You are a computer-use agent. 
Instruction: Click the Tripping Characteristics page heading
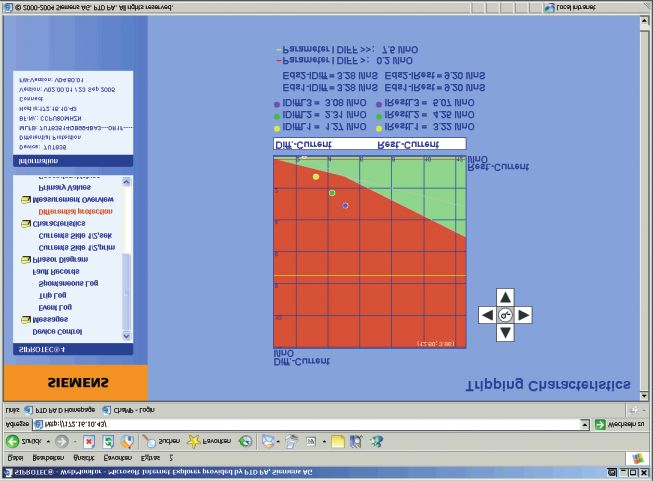(x=548, y=386)
